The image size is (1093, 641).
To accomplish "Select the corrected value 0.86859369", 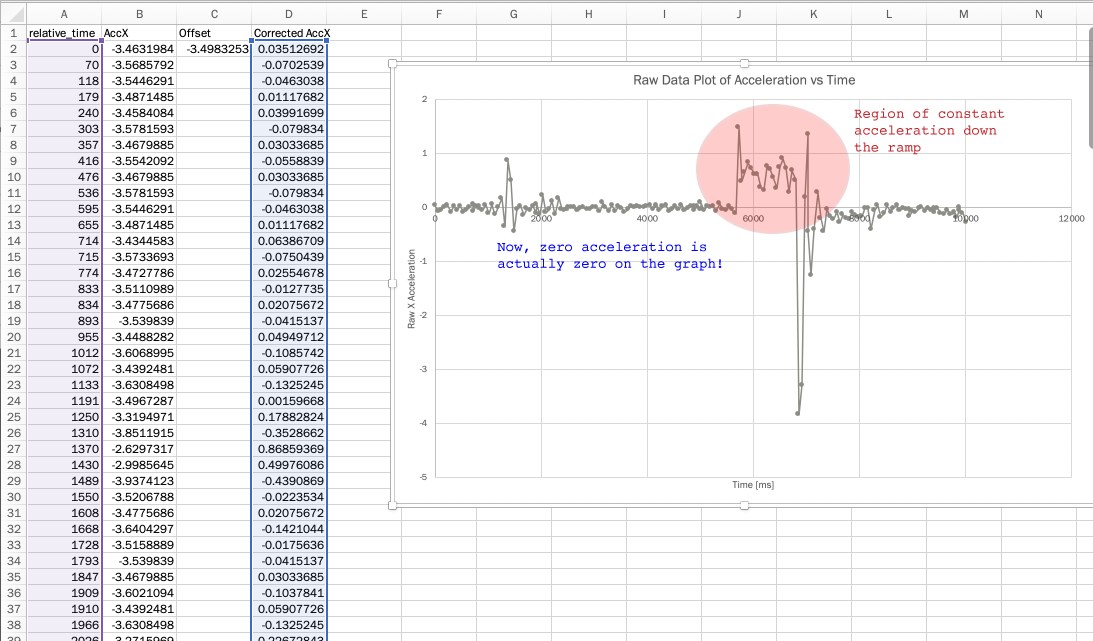I will [x=289, y=449].
